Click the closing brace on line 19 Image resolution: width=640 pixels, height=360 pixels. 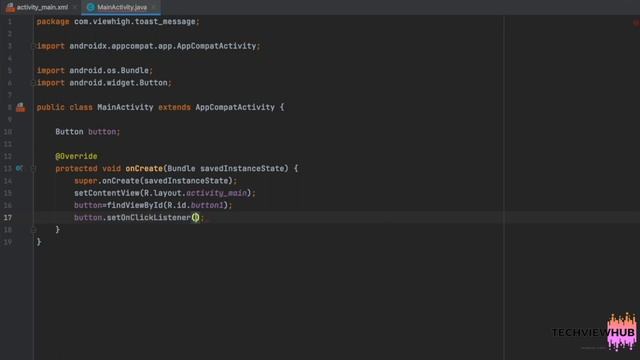(x=39, y=242)
